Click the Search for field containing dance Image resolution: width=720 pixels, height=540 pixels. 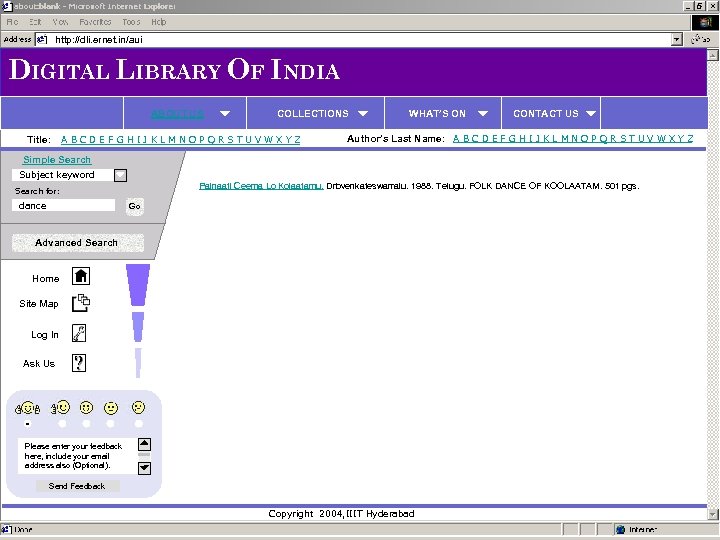coord(63,205)
